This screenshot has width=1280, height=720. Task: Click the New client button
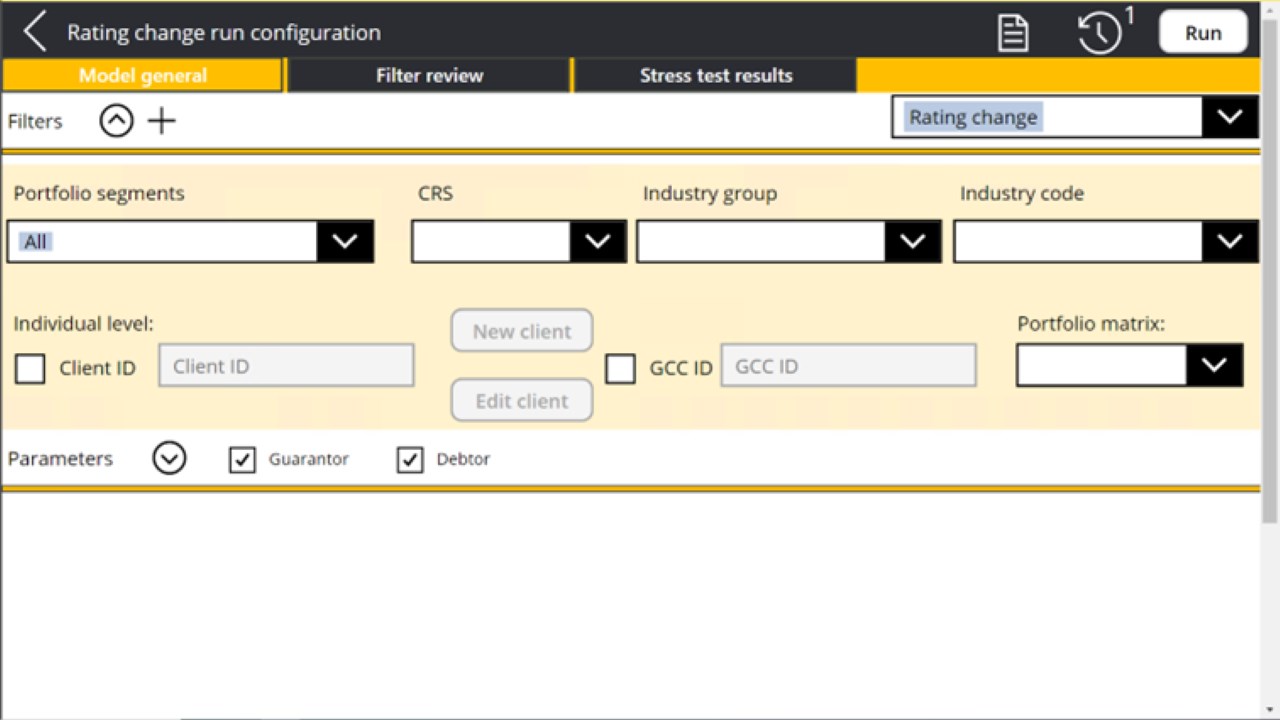tap(522, 331)
